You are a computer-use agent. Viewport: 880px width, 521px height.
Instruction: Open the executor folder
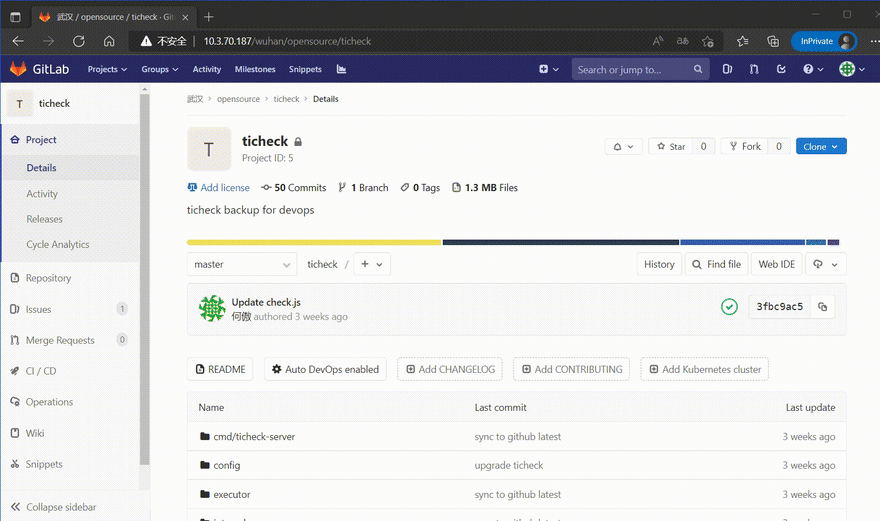click(x=232, y=495)
